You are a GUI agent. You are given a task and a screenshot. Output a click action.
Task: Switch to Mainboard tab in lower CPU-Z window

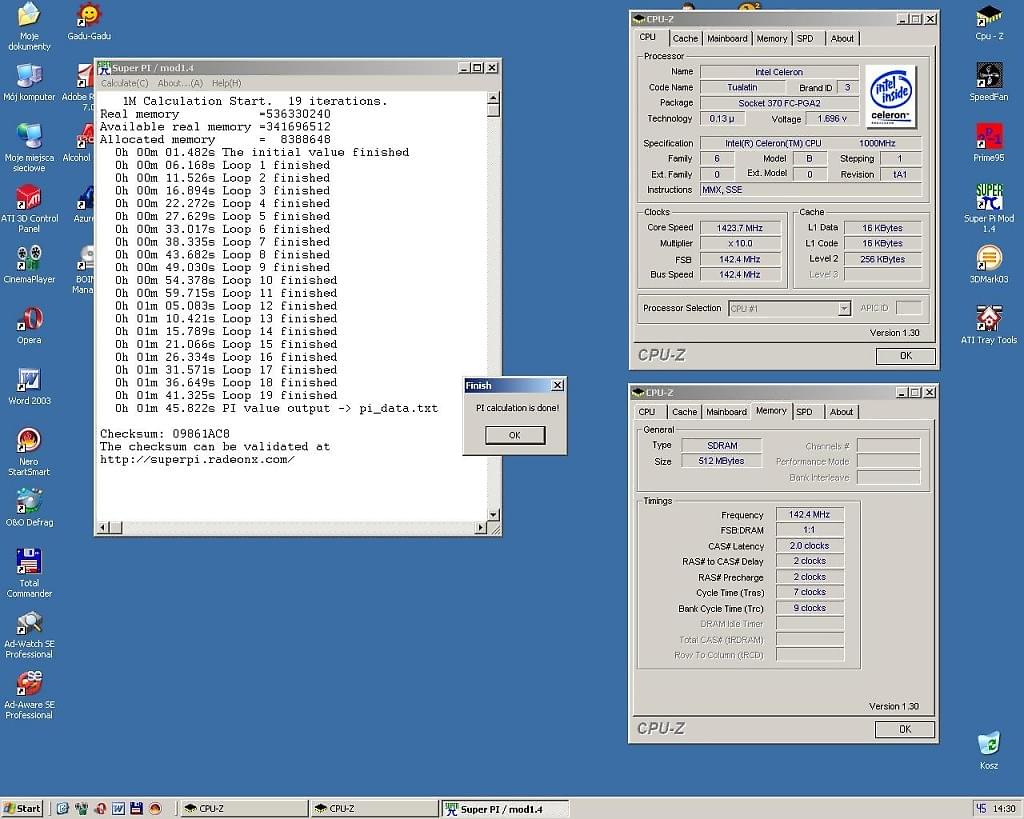pyautogui.click(x=726, y=412)
